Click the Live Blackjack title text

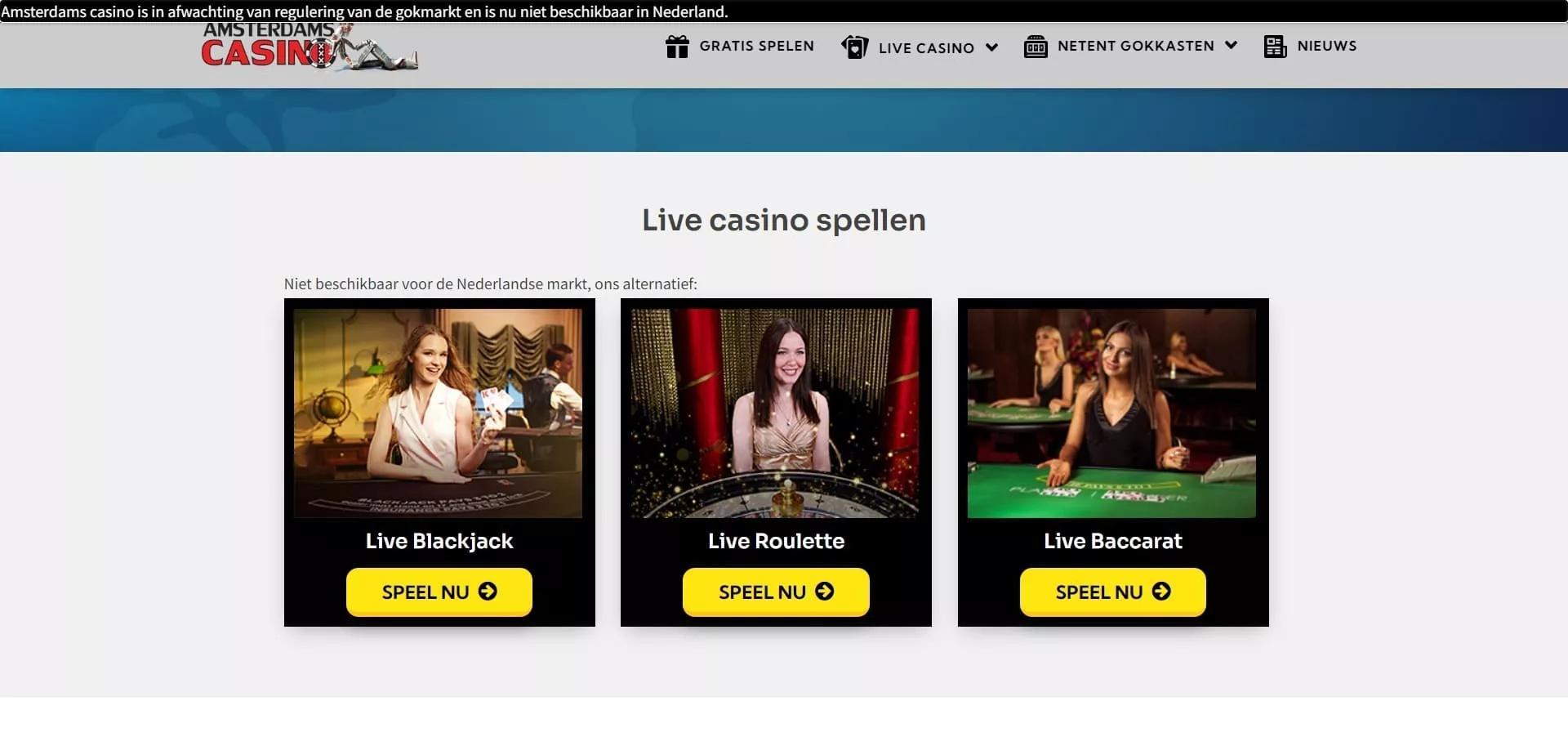click(439, 541)
